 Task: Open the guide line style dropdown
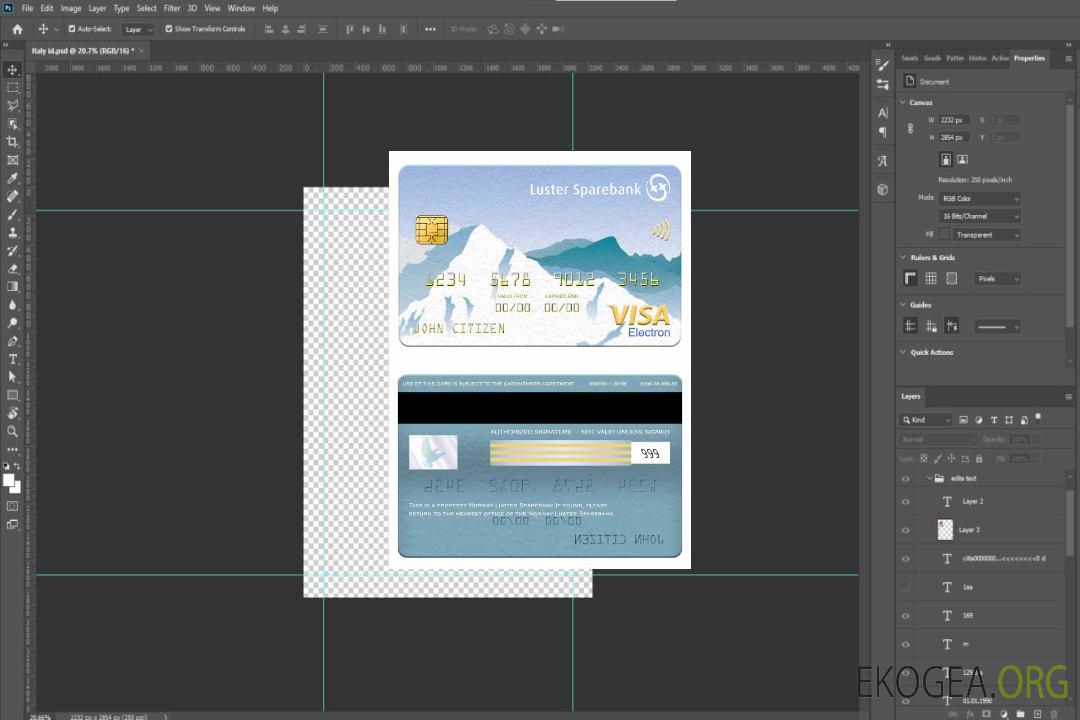pyautogui.click(x=997, y=327)
